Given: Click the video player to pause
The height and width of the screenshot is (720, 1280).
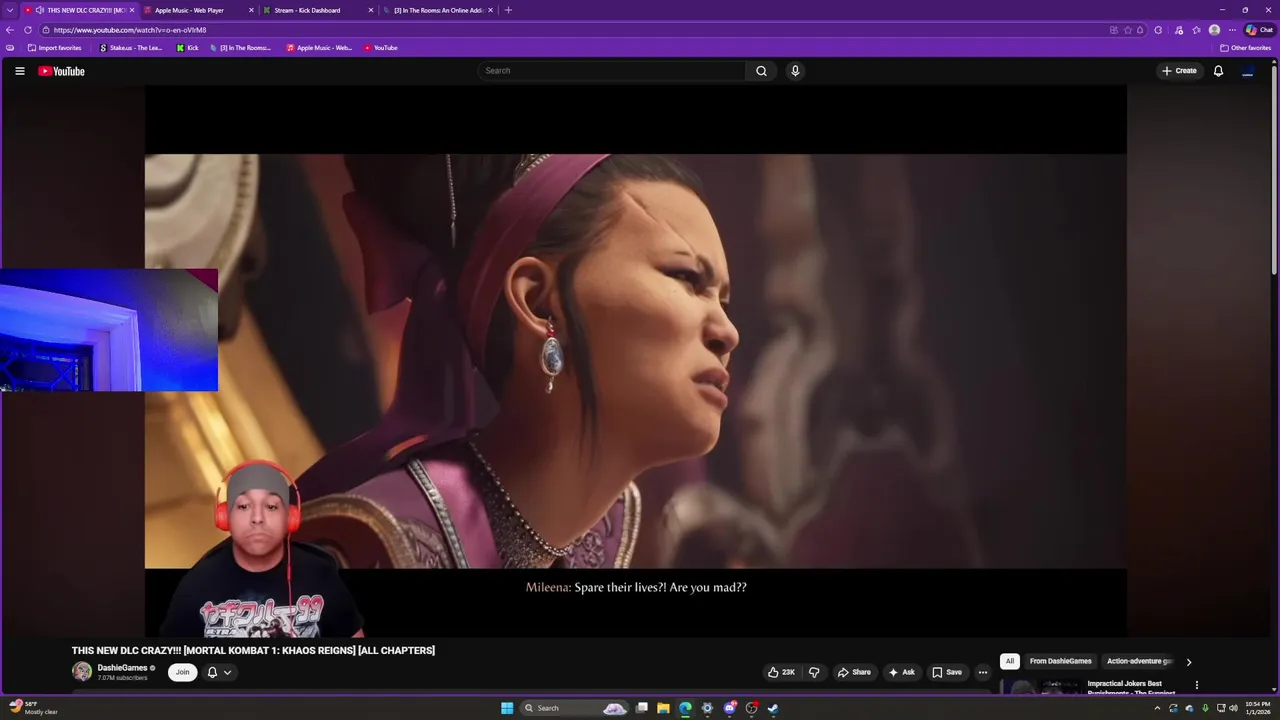Looking at the screenshot, I should 635,360.
